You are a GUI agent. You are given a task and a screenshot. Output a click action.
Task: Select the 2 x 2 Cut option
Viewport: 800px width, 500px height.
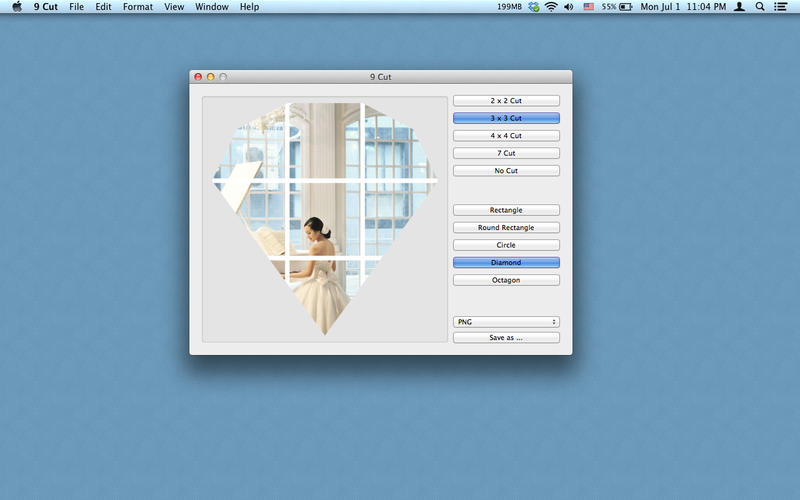click(506, 101)
